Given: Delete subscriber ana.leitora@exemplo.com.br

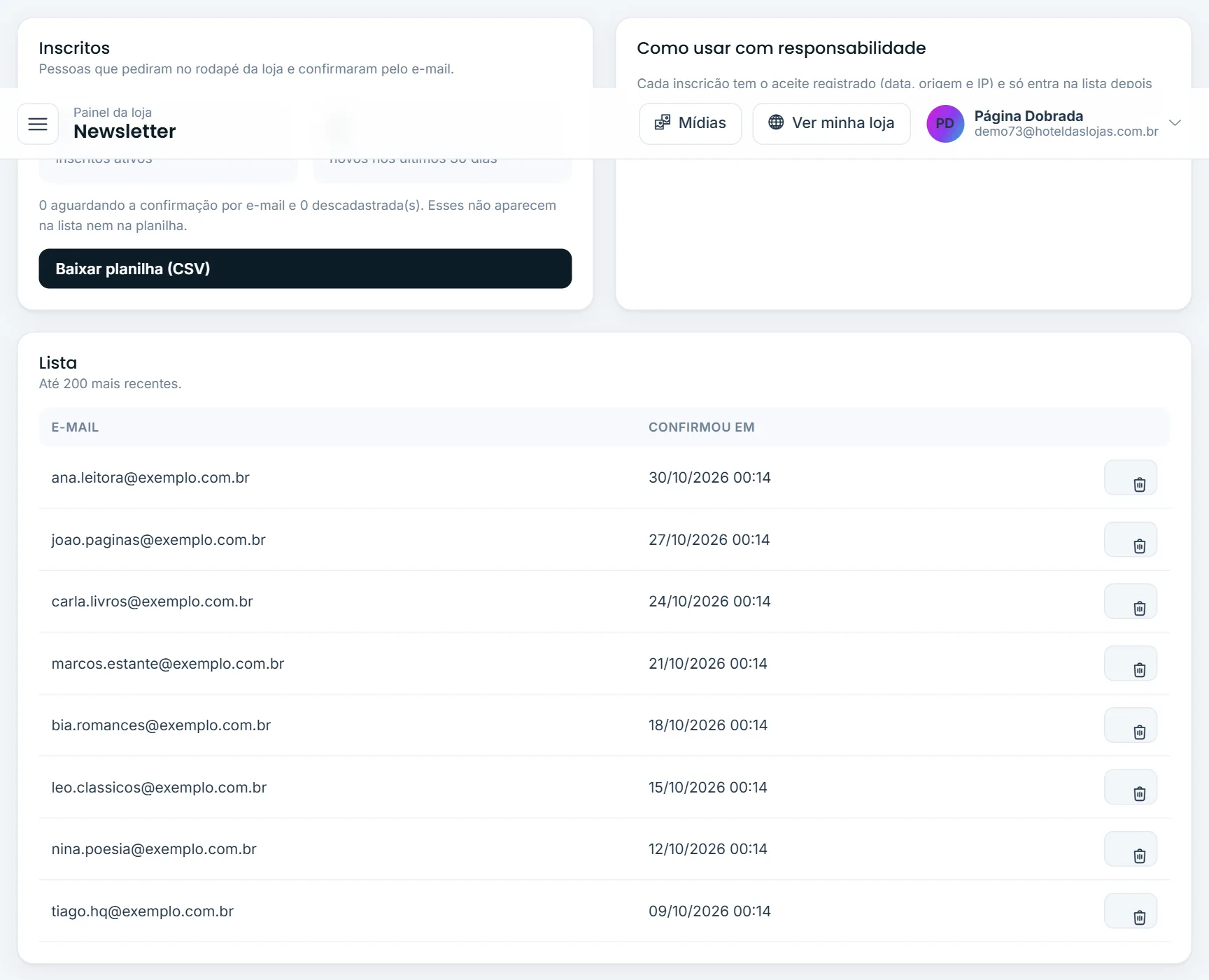Looking at the screenshot, I should click(1130, 478).
